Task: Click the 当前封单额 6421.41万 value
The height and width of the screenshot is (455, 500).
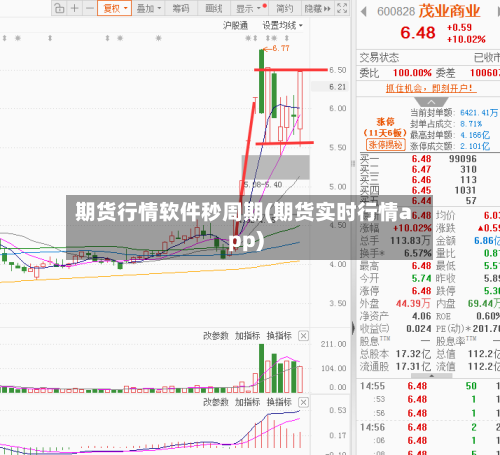Action: pos(479,113)
